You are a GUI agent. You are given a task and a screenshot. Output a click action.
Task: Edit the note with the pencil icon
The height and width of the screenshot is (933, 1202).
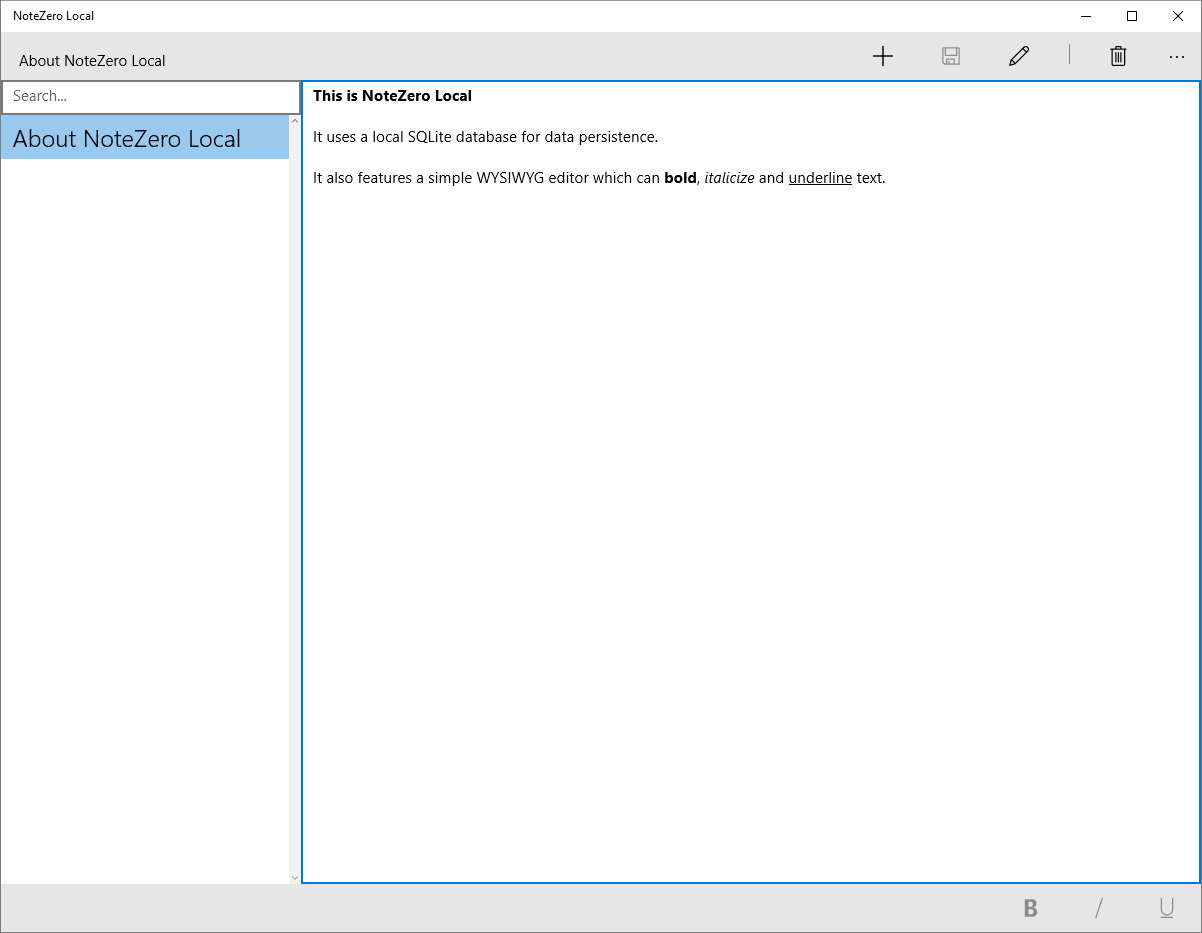1019,56
